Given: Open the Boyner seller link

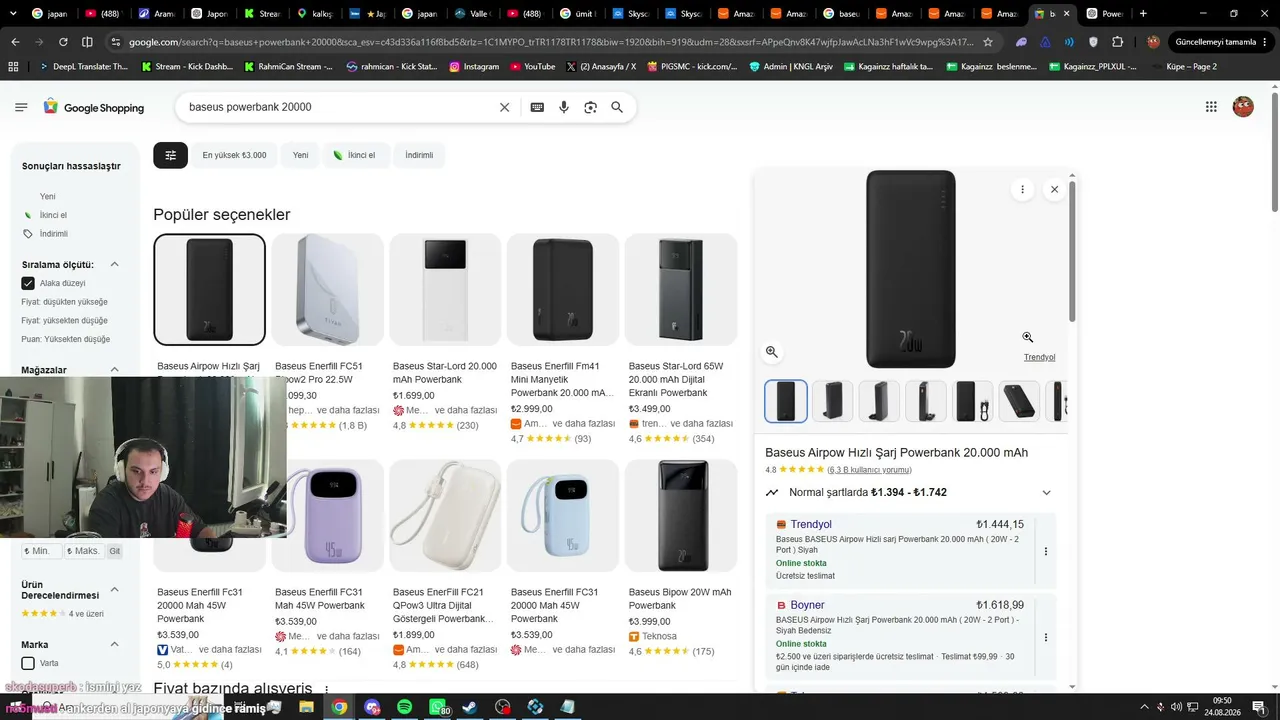Looking at the screenshot, I should click(x=807, y=605).
